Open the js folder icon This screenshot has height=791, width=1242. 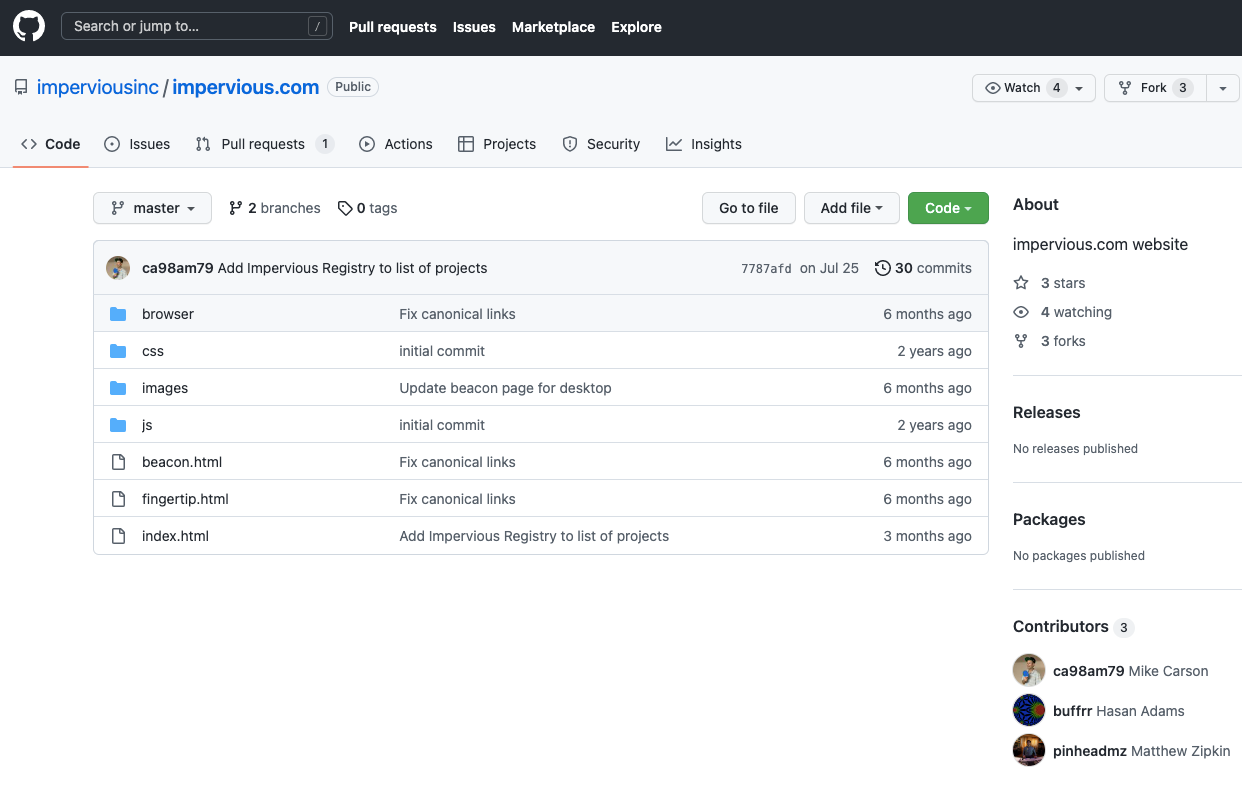click(118, 425)
